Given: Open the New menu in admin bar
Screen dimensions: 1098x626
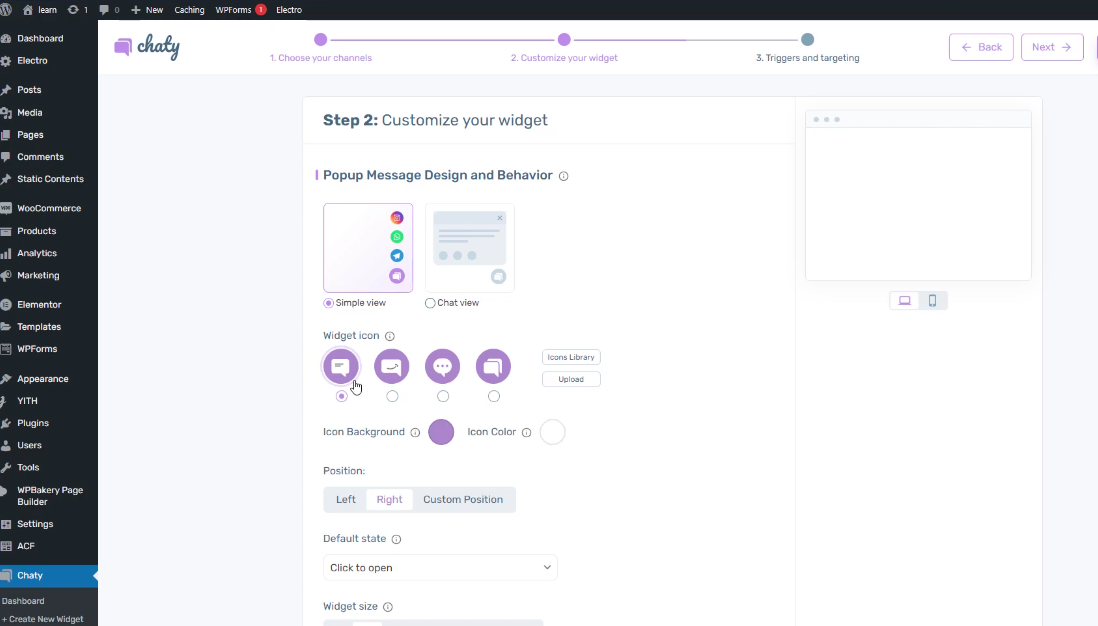Looking at the screenshot, I should click(147, 10).
